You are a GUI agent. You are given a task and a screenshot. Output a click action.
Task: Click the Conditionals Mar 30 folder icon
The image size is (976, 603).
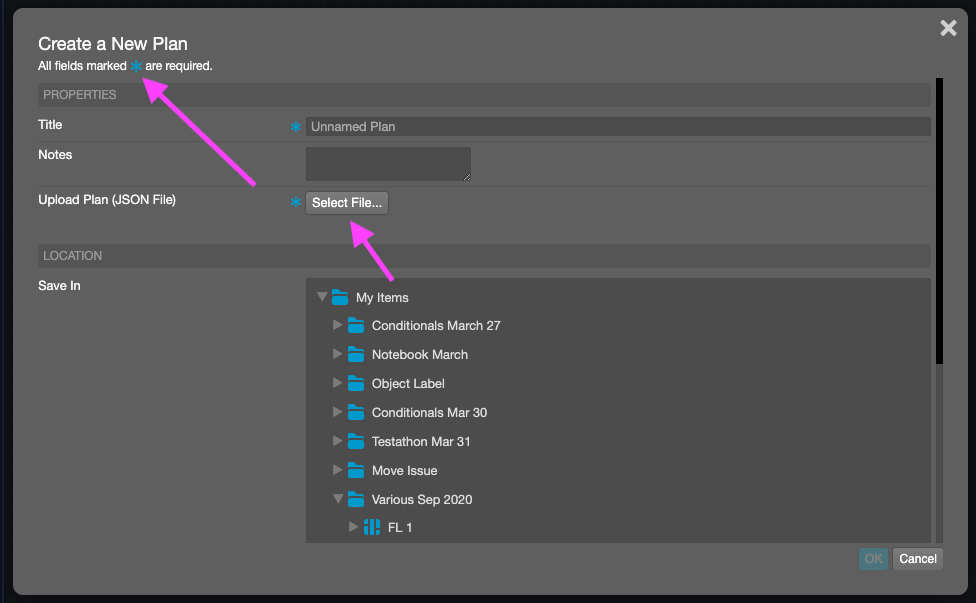tap(357, 412)
